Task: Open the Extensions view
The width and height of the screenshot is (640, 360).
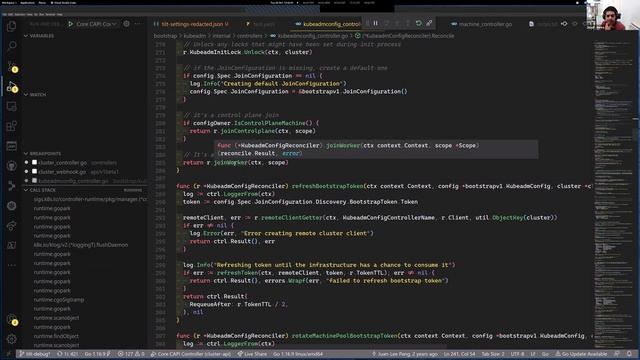Action: click(x=12, y=126)
